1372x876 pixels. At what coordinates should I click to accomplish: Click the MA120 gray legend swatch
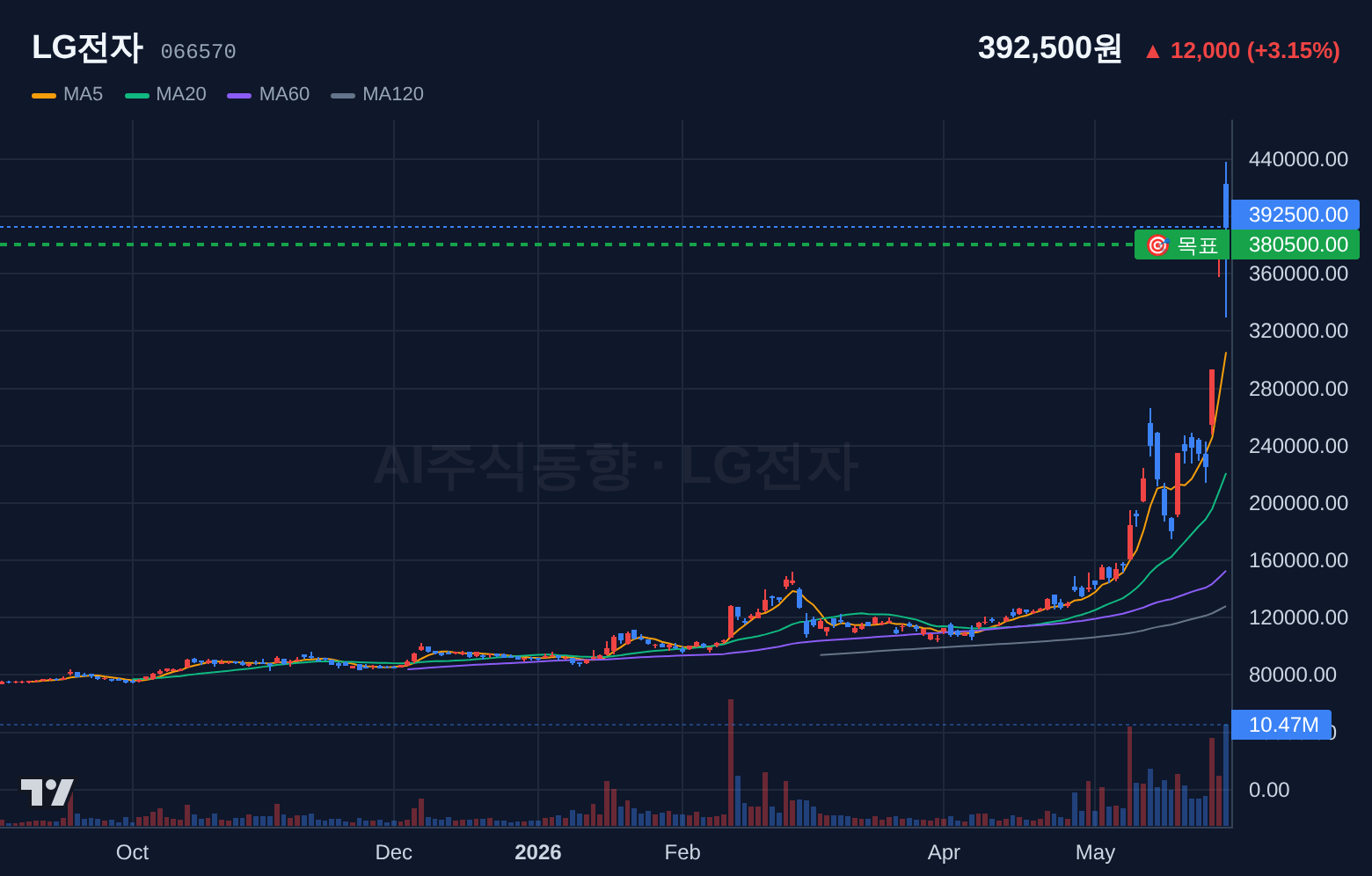coord(343,95)
